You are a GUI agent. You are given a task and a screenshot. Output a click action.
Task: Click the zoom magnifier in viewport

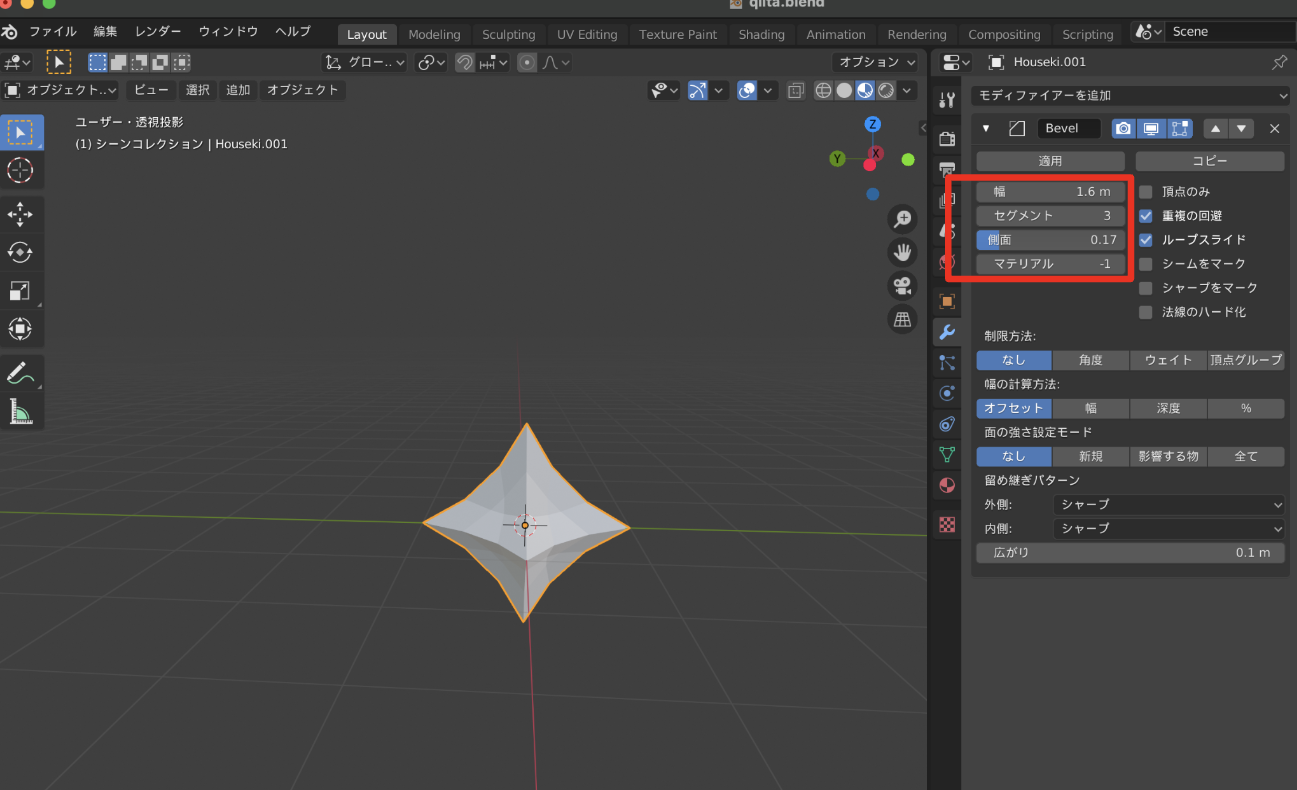pyautogui.click(x=902, y=219)
